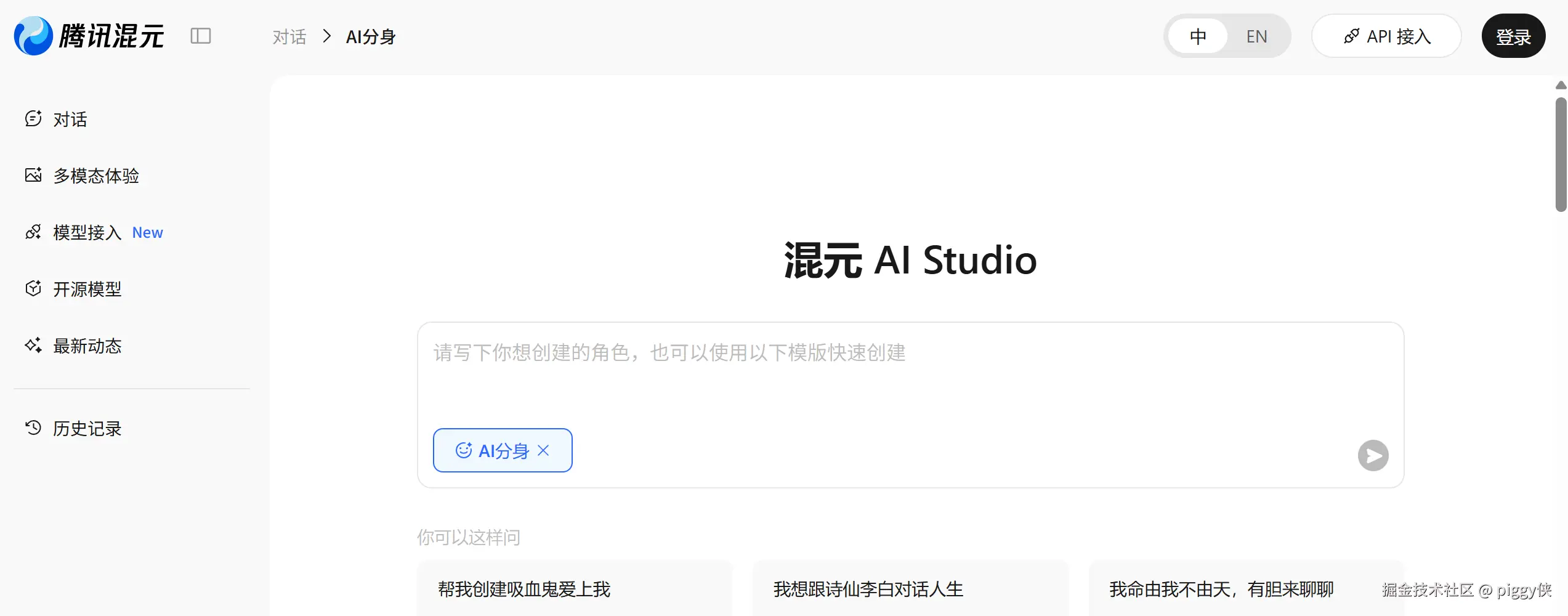1568x616 pixels.
Task: Open the 多模态体验 menu item
Action: [x=132, y=176]
